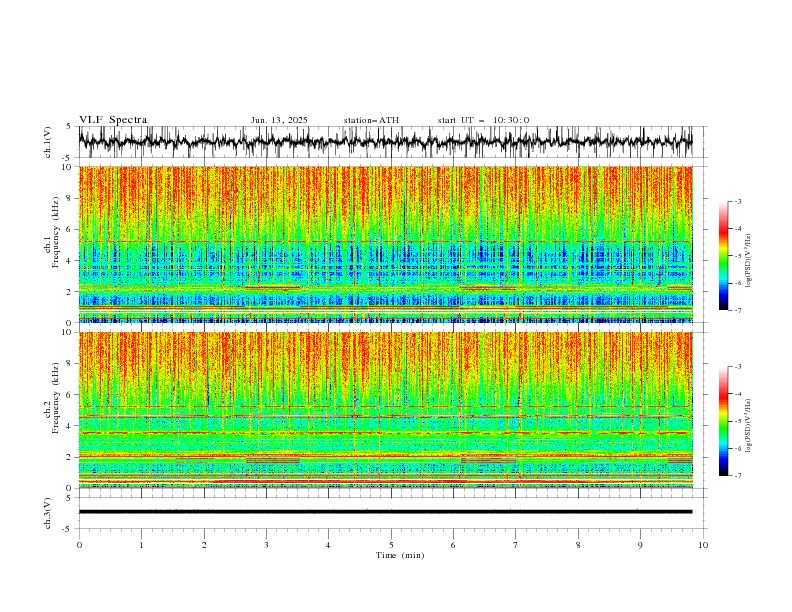Viewport: 792px width, 612px height.
Task: Click the "station=ATH" header label
Action: (x=371, y=120)
